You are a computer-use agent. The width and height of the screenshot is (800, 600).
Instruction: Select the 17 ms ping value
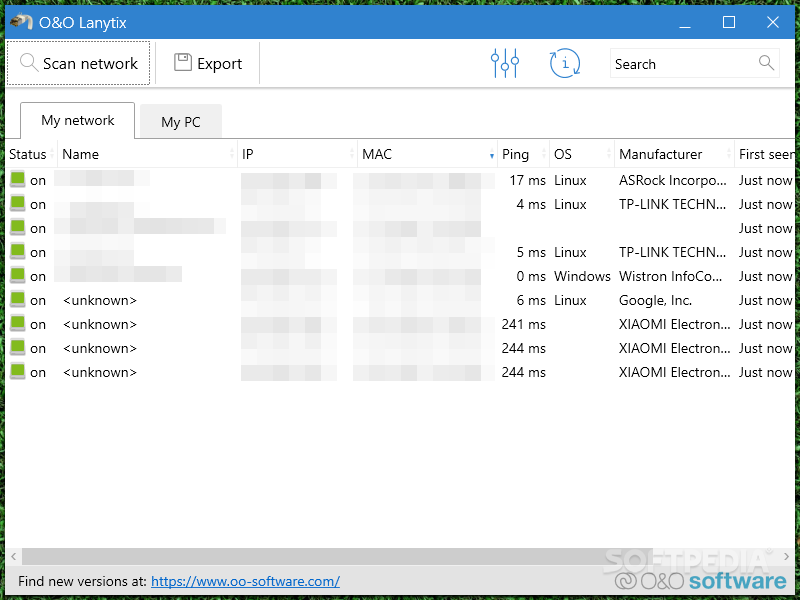pos(528,180)
